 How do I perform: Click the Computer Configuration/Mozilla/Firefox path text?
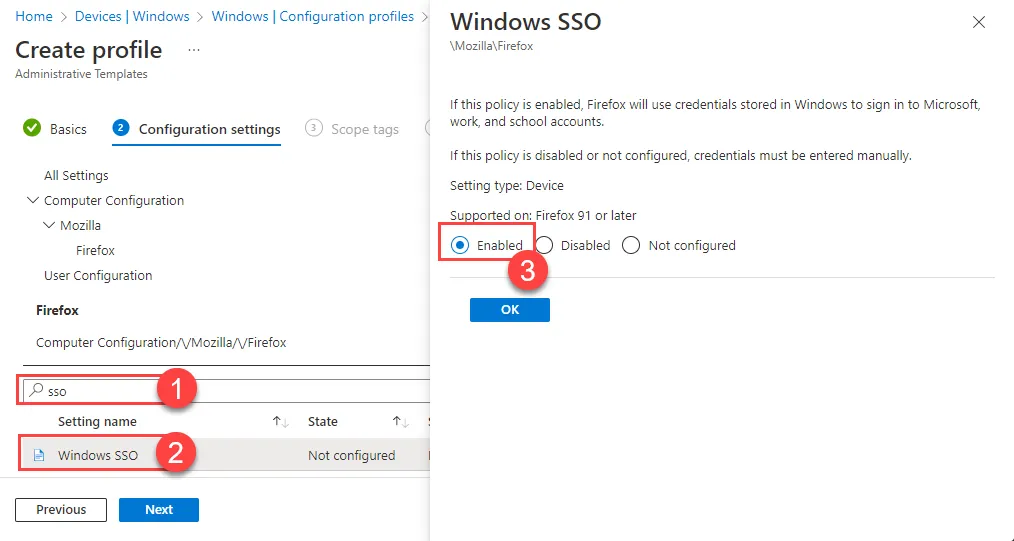(161, 343)
